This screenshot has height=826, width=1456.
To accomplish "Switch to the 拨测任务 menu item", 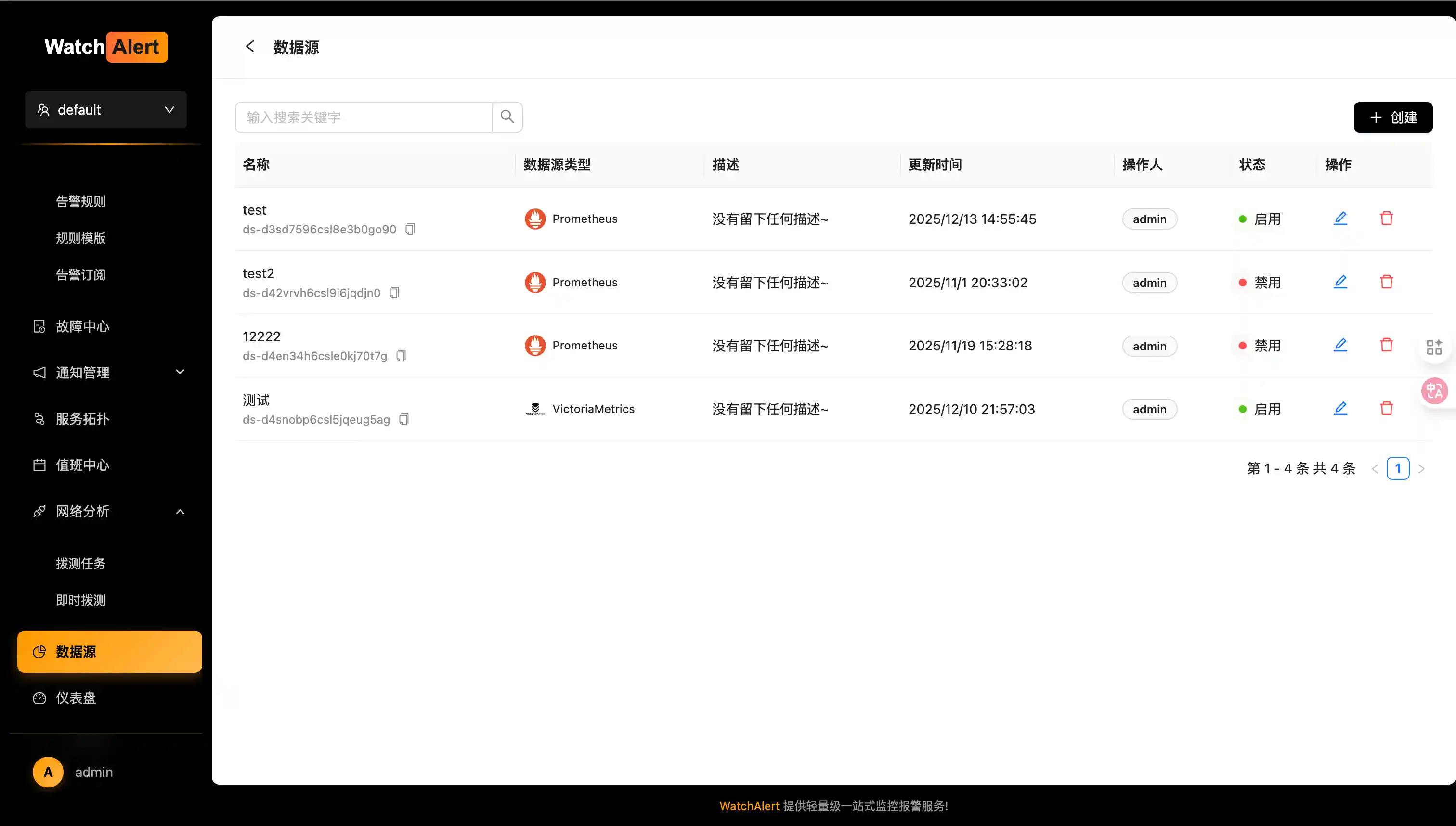I will [80, 563].
